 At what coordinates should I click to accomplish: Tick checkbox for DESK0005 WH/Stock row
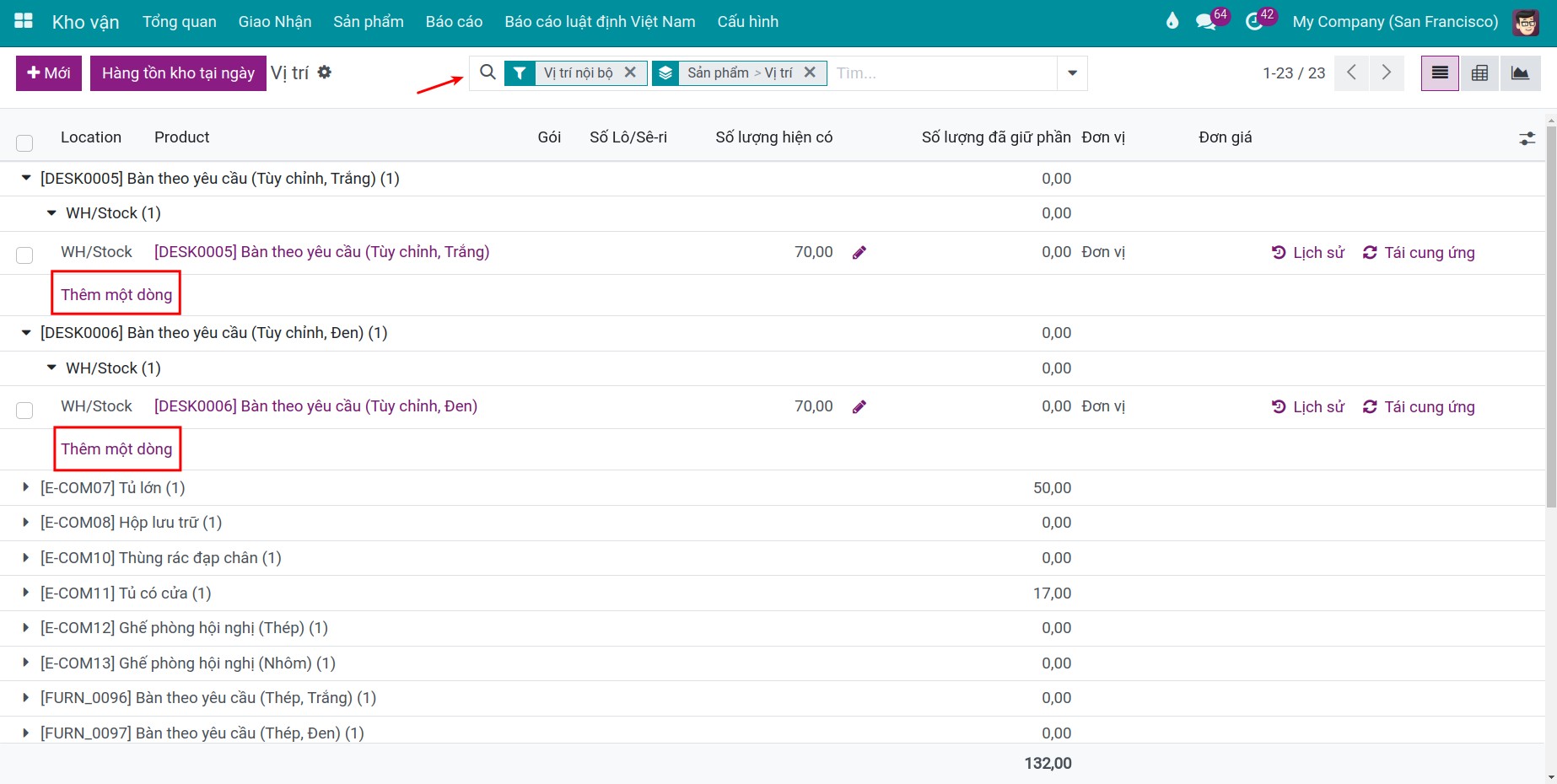point(24,255)
